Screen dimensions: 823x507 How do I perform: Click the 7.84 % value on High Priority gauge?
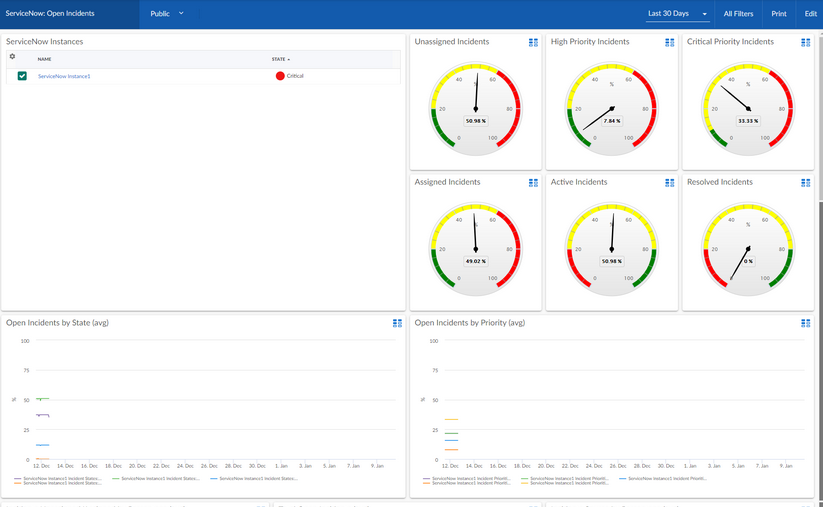tap(611, 121)
